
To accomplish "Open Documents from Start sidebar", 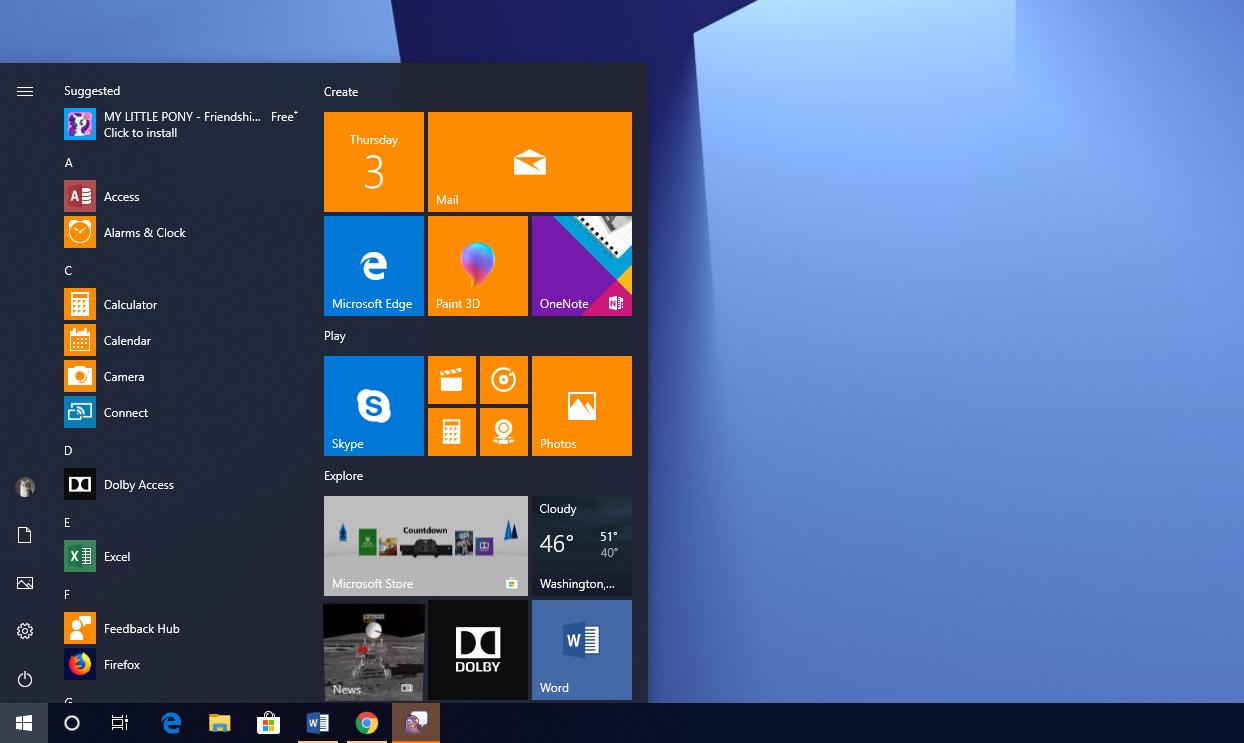I will tap(25, 535).
